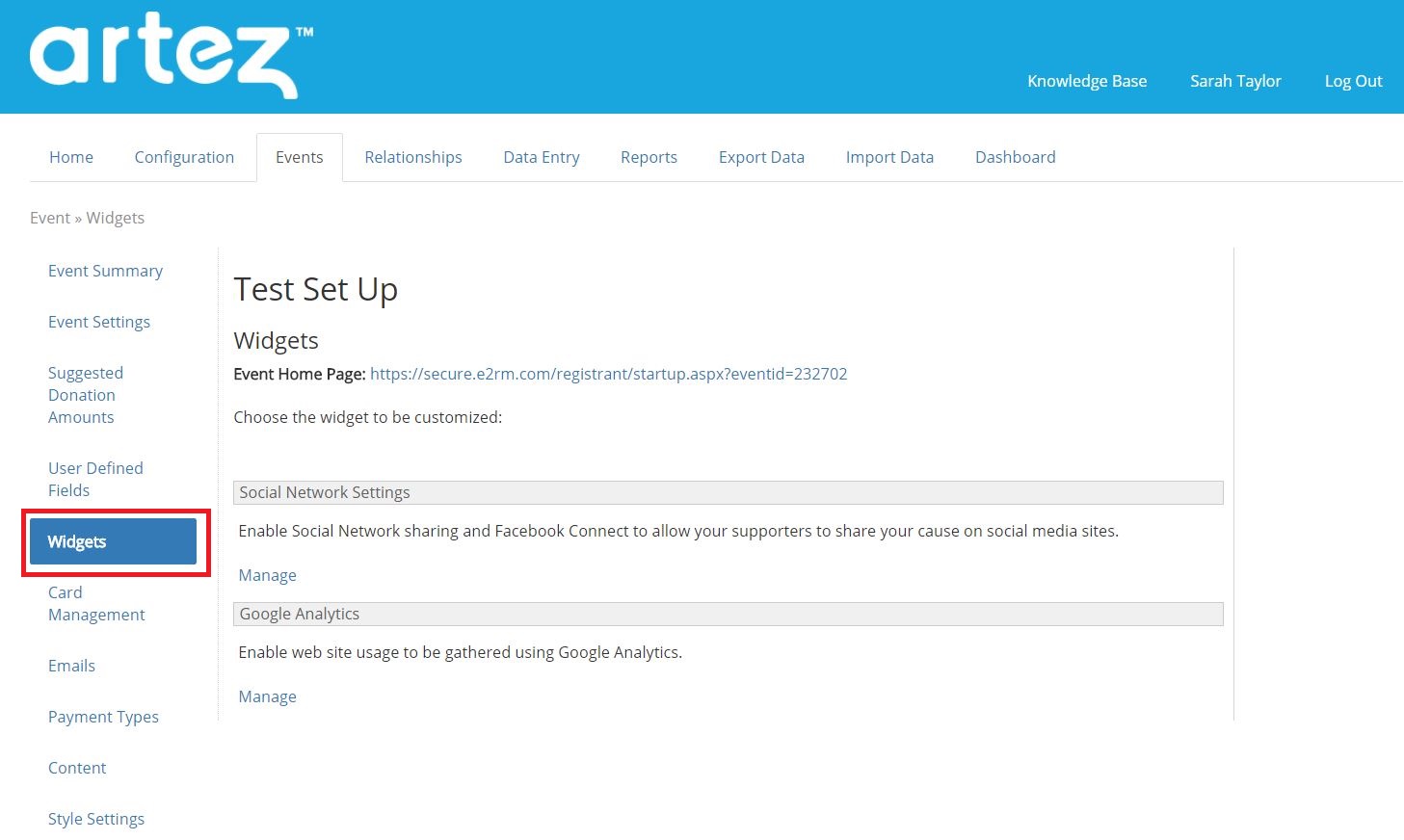The width and height of the screenshot is (1404, 840).
Task: Click the Event Home Page label
Action: [300, 374]
